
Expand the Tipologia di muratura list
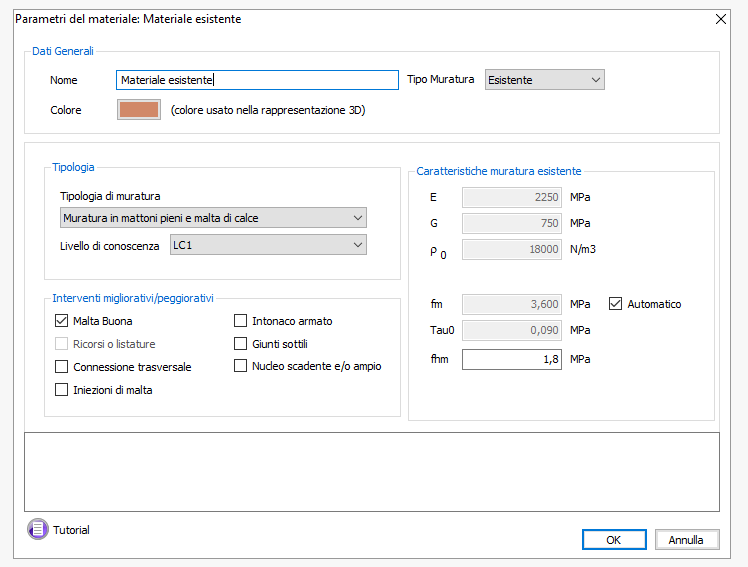213,218
